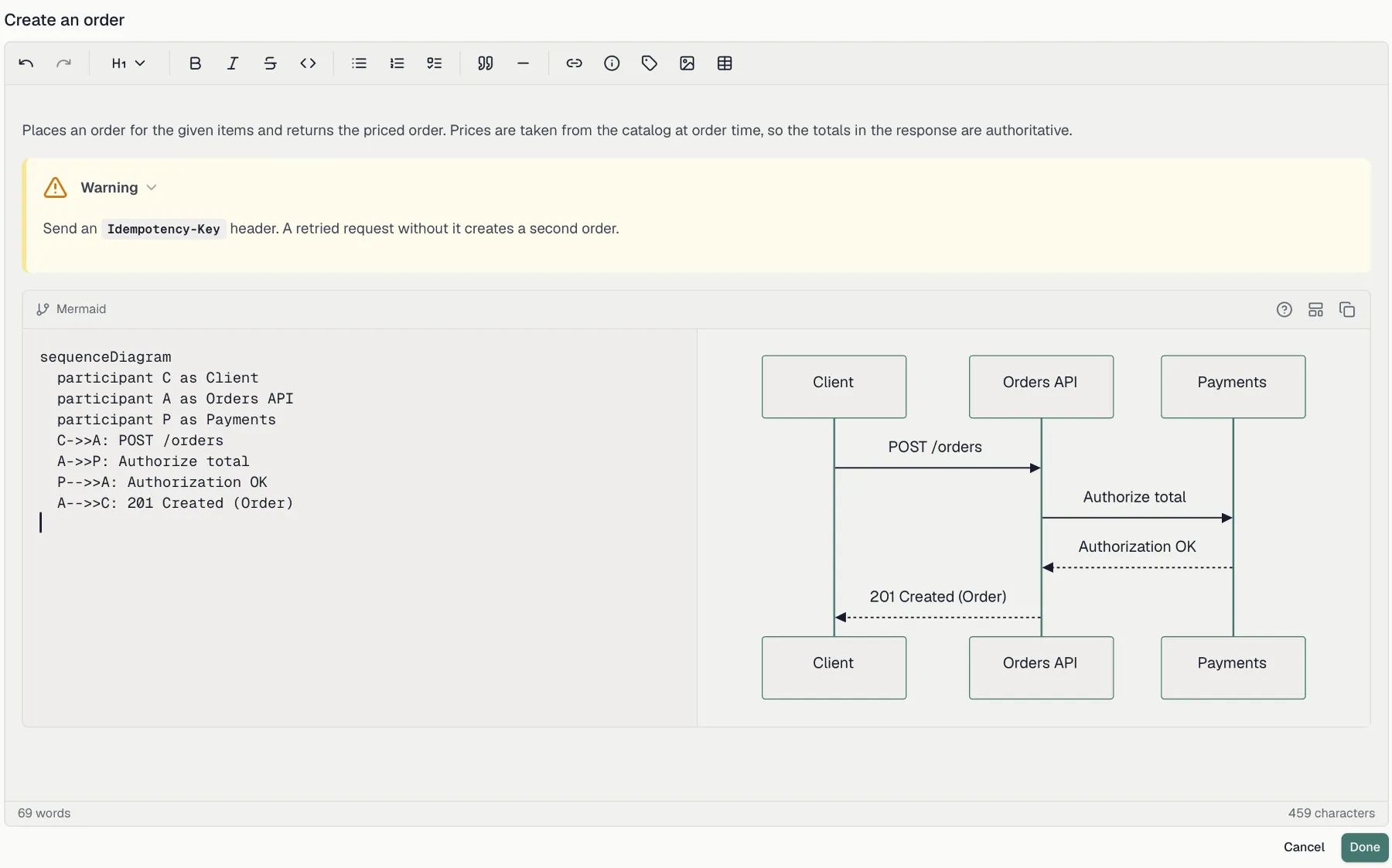Toggle bold formatting
Viewport: 1392px width, 868px height.
pyautogui.click(x=195, y=63)
